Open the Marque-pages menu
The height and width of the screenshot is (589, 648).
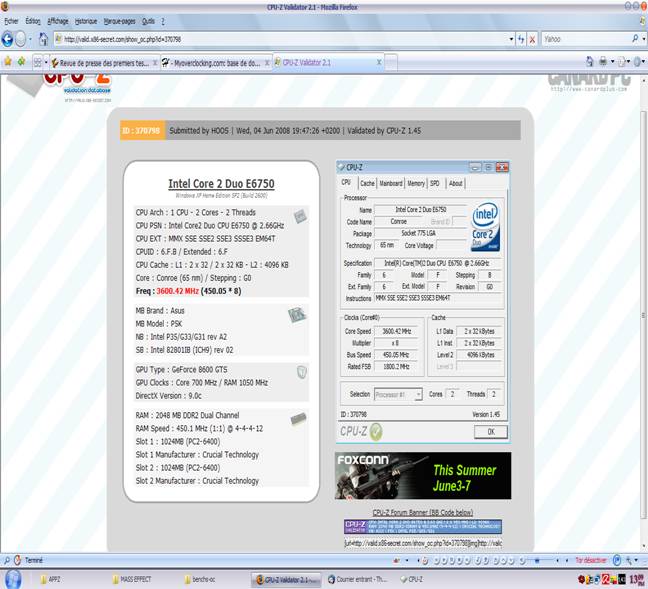click(x=119, y=21)
